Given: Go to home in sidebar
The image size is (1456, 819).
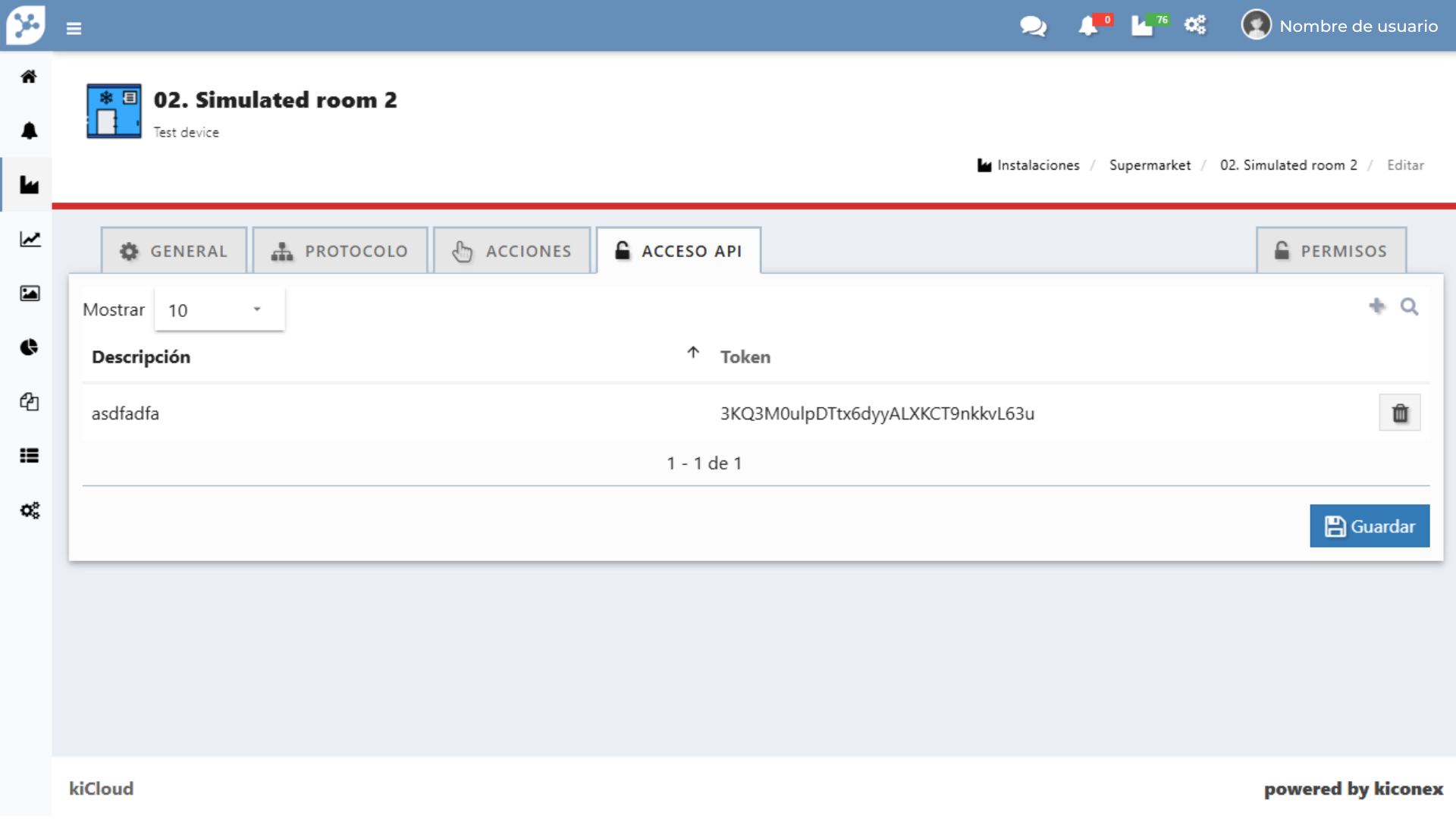Looking at the screenshot, I should click(29, 77).
